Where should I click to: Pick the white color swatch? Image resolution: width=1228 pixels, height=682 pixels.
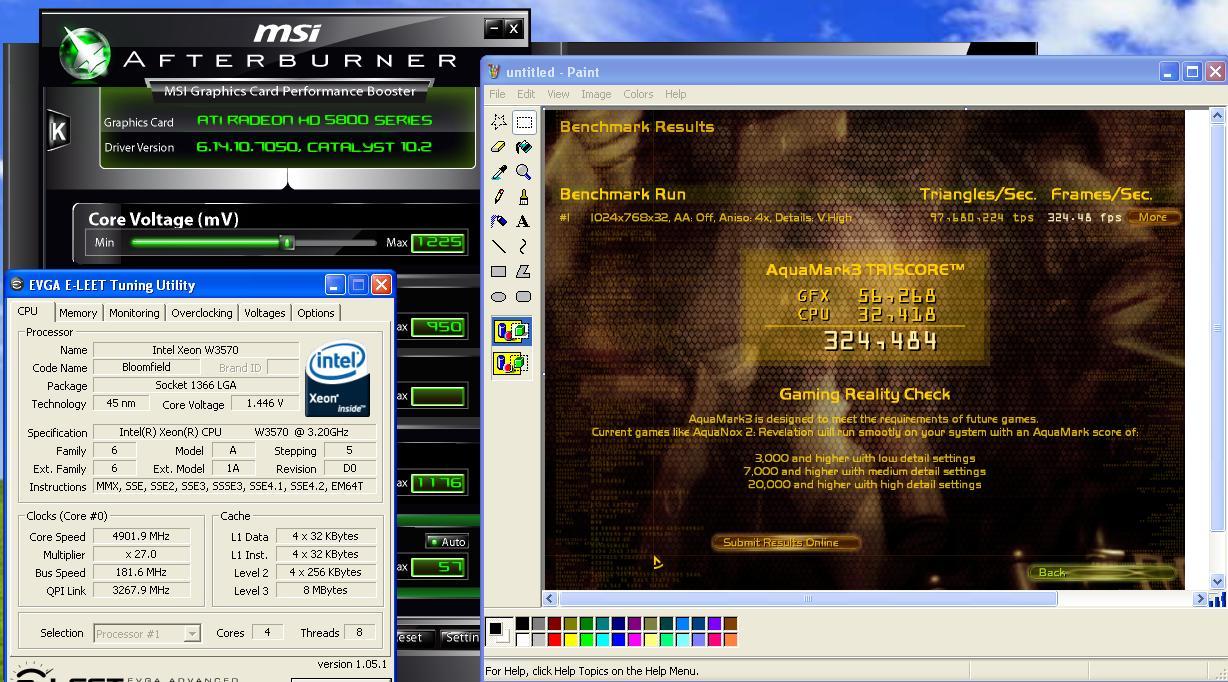pos(522,640)
